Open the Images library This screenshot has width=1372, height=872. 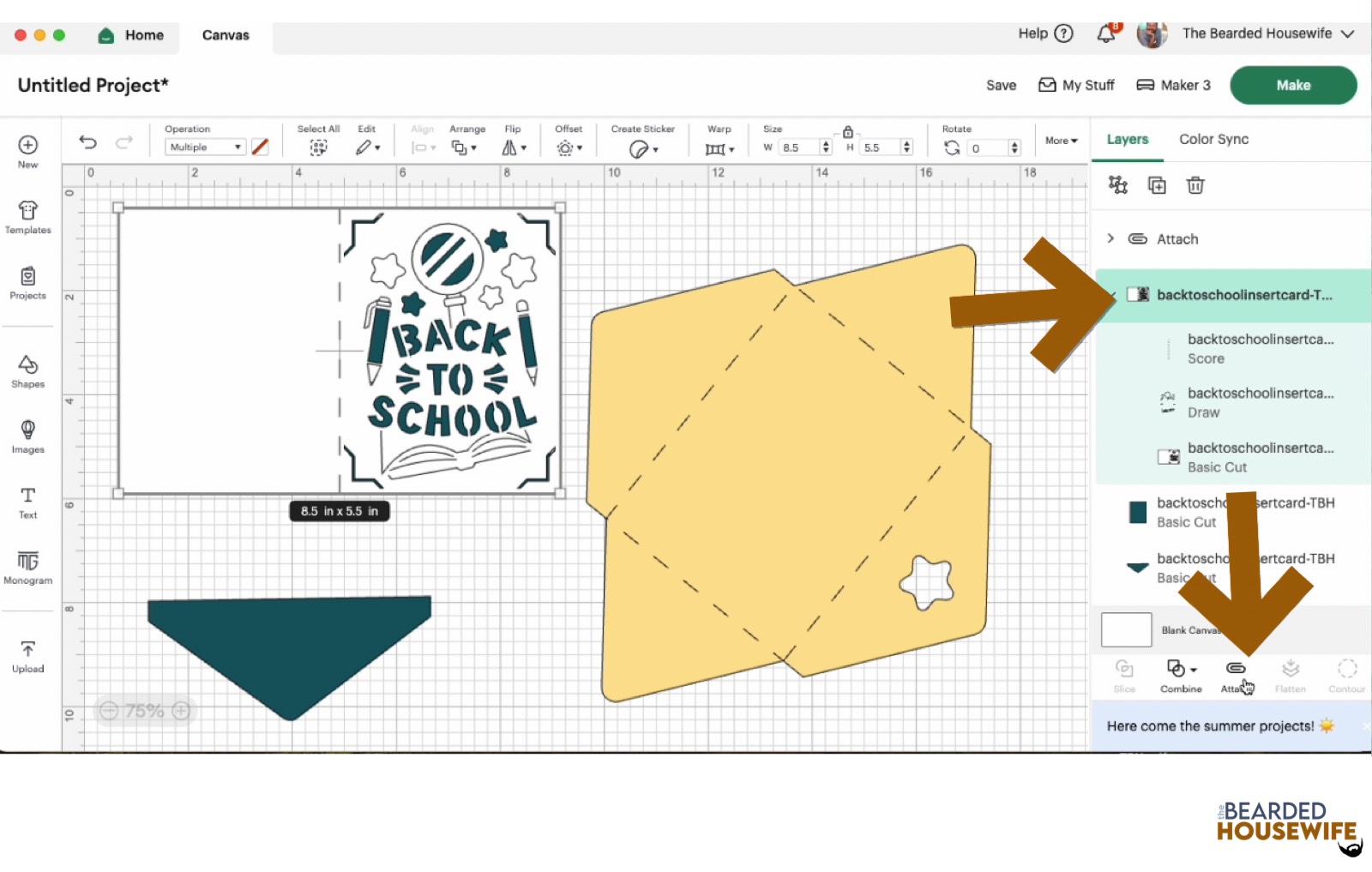27,436
